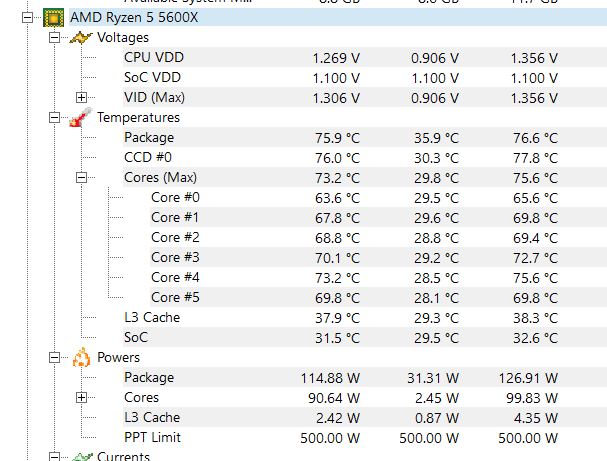
Task: Click the Core #4 minimum 28.5 °C
Action: [436, 278]
